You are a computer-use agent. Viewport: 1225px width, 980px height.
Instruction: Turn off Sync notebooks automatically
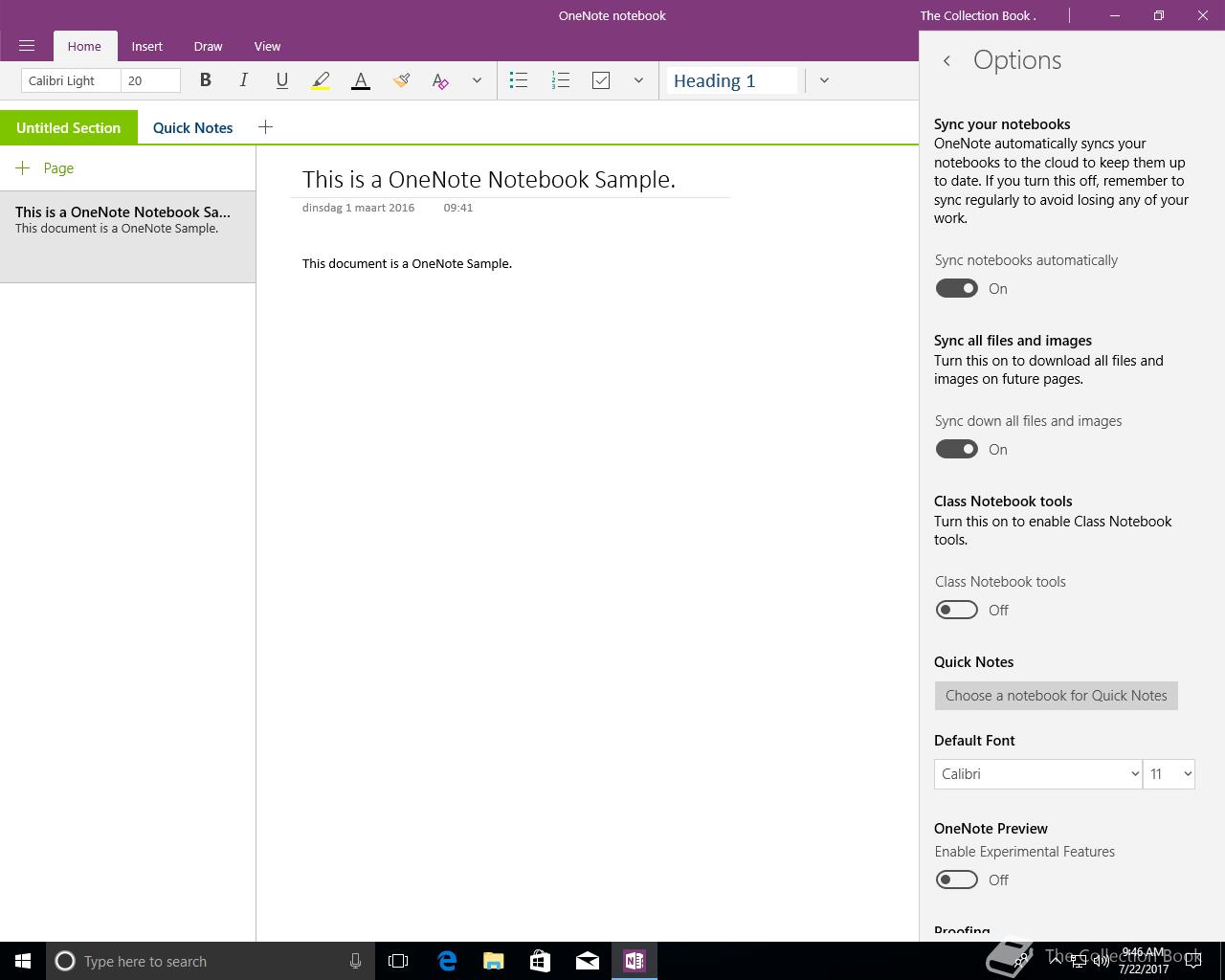click(956, 288)
